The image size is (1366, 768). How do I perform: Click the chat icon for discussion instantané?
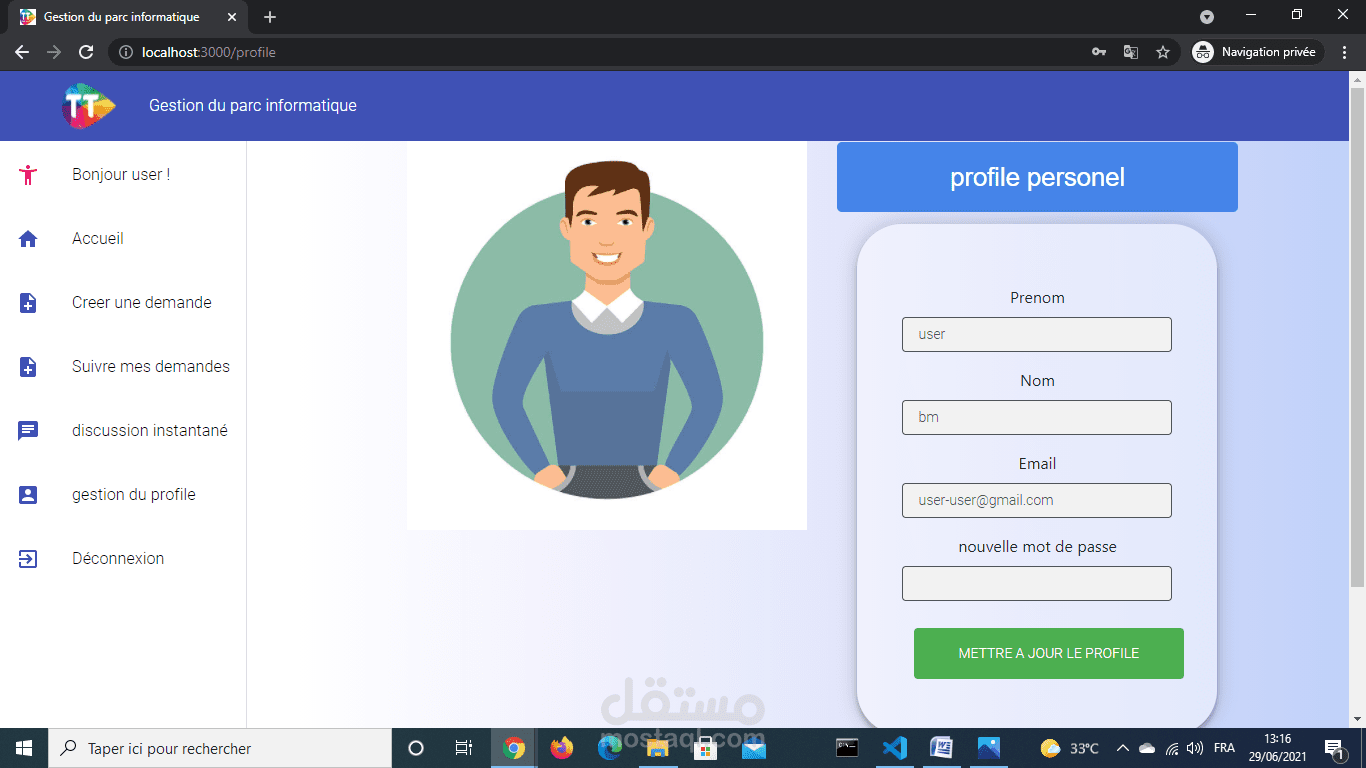(28, 431)
